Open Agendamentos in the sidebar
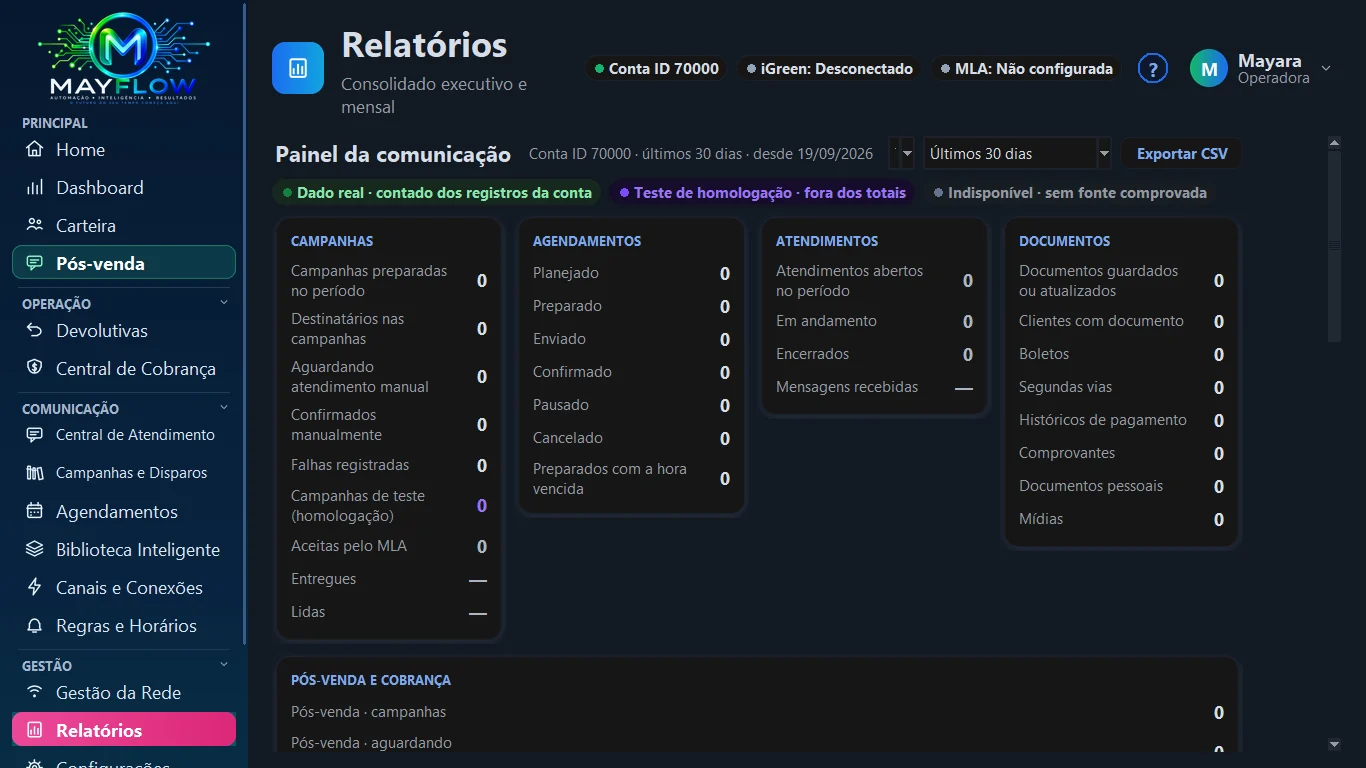This screenshot has width=1366, height=768. point(124,512)
